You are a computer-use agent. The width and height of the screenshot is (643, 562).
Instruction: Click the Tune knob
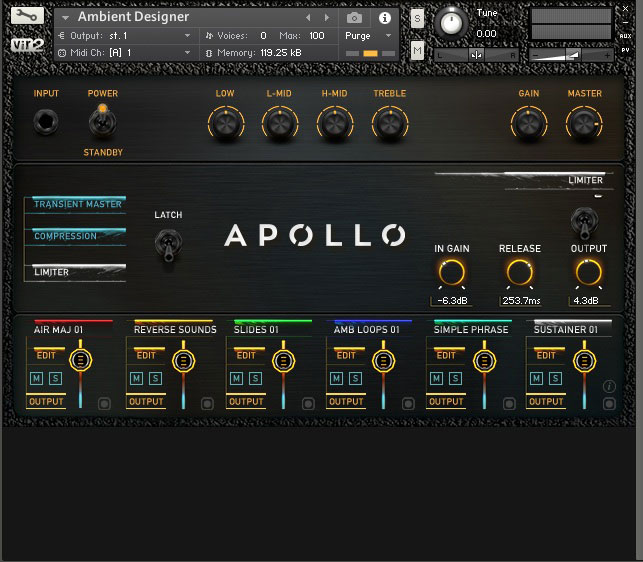(x=451, y=23)
